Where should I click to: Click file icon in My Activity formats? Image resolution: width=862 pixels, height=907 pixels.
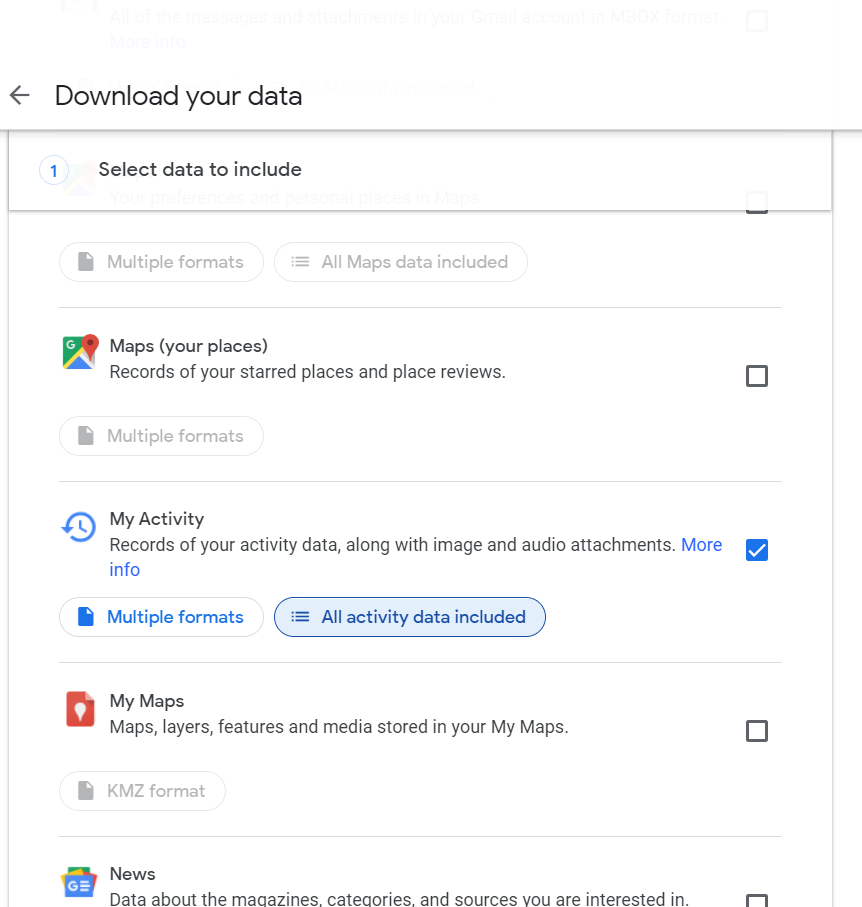pos(86,617)
